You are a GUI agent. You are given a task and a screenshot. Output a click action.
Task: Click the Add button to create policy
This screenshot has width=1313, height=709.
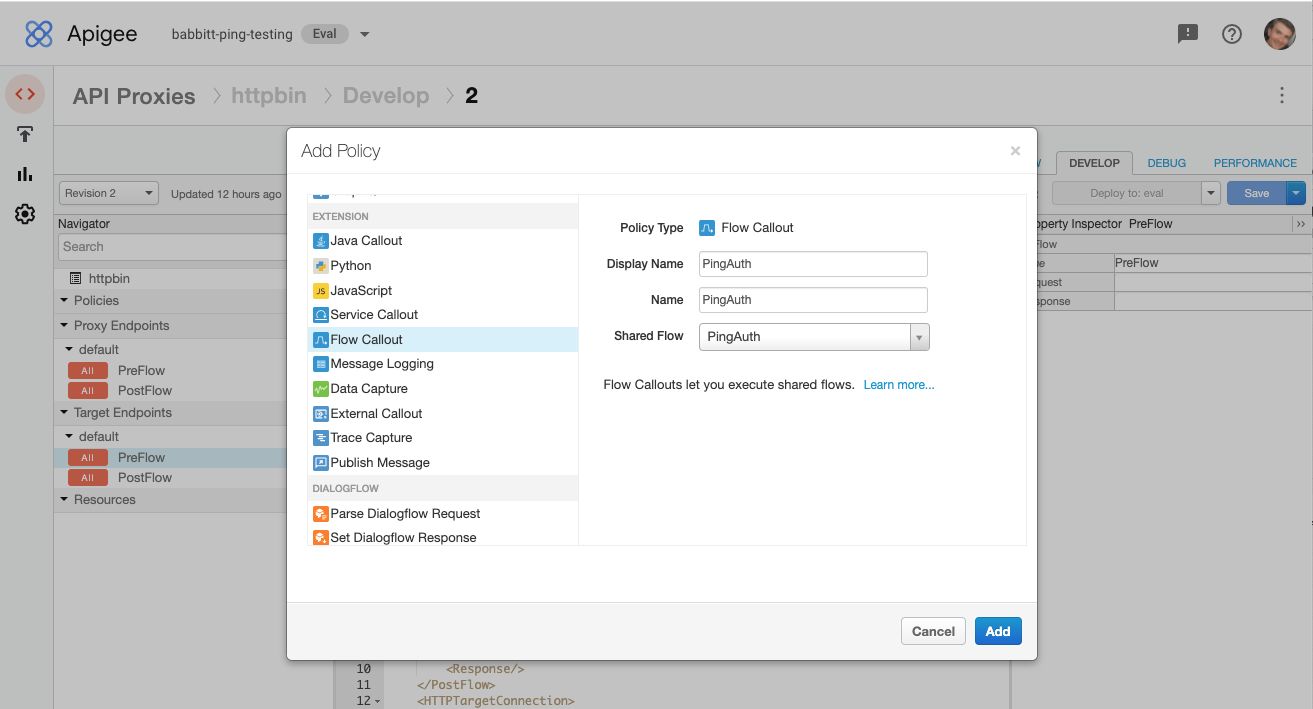coord(997,631)
